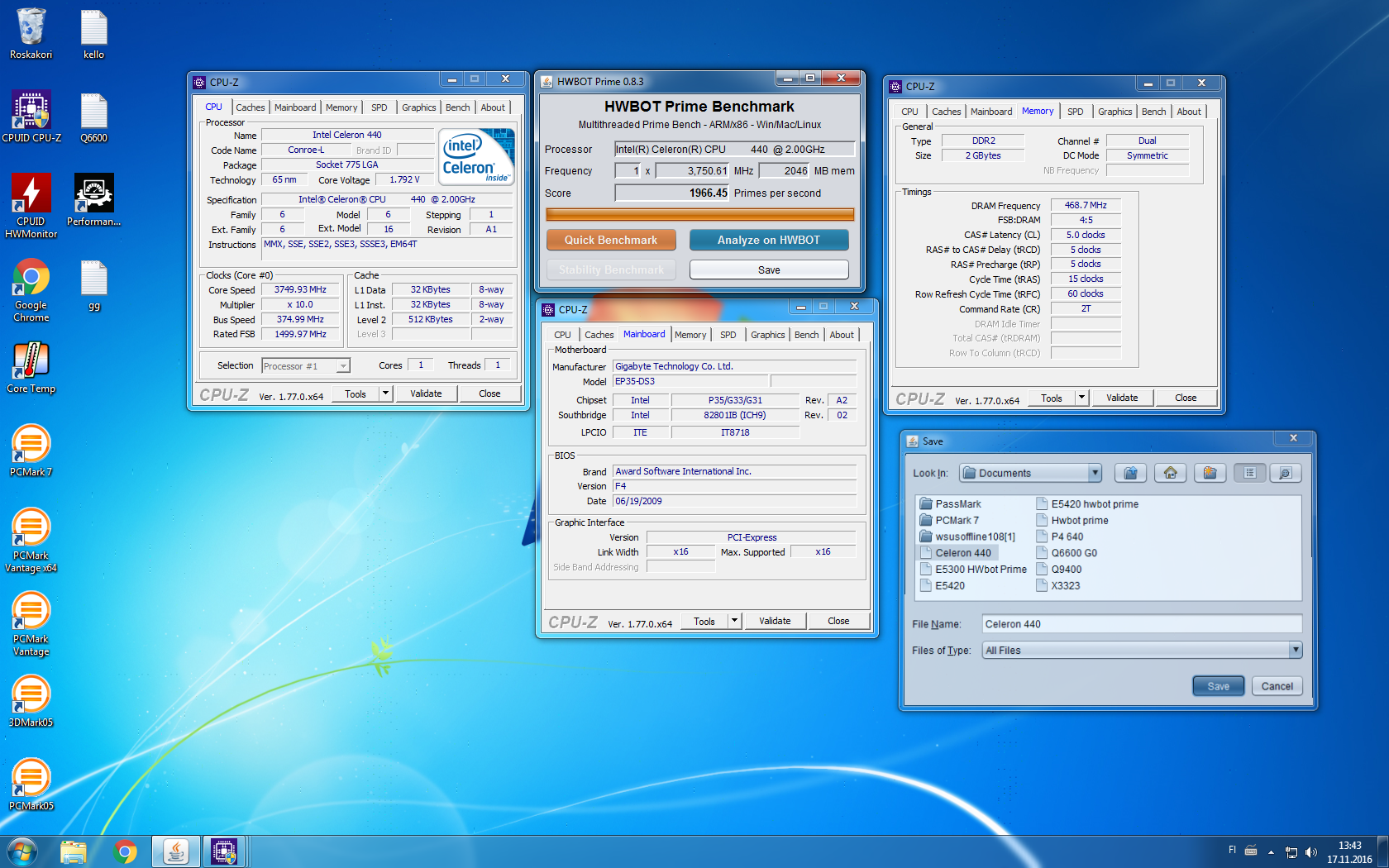This screenshot has width=1389, height=868.
Task: Click Up One Level icon in Save dialog
Action: click(x=1130, y=473)
